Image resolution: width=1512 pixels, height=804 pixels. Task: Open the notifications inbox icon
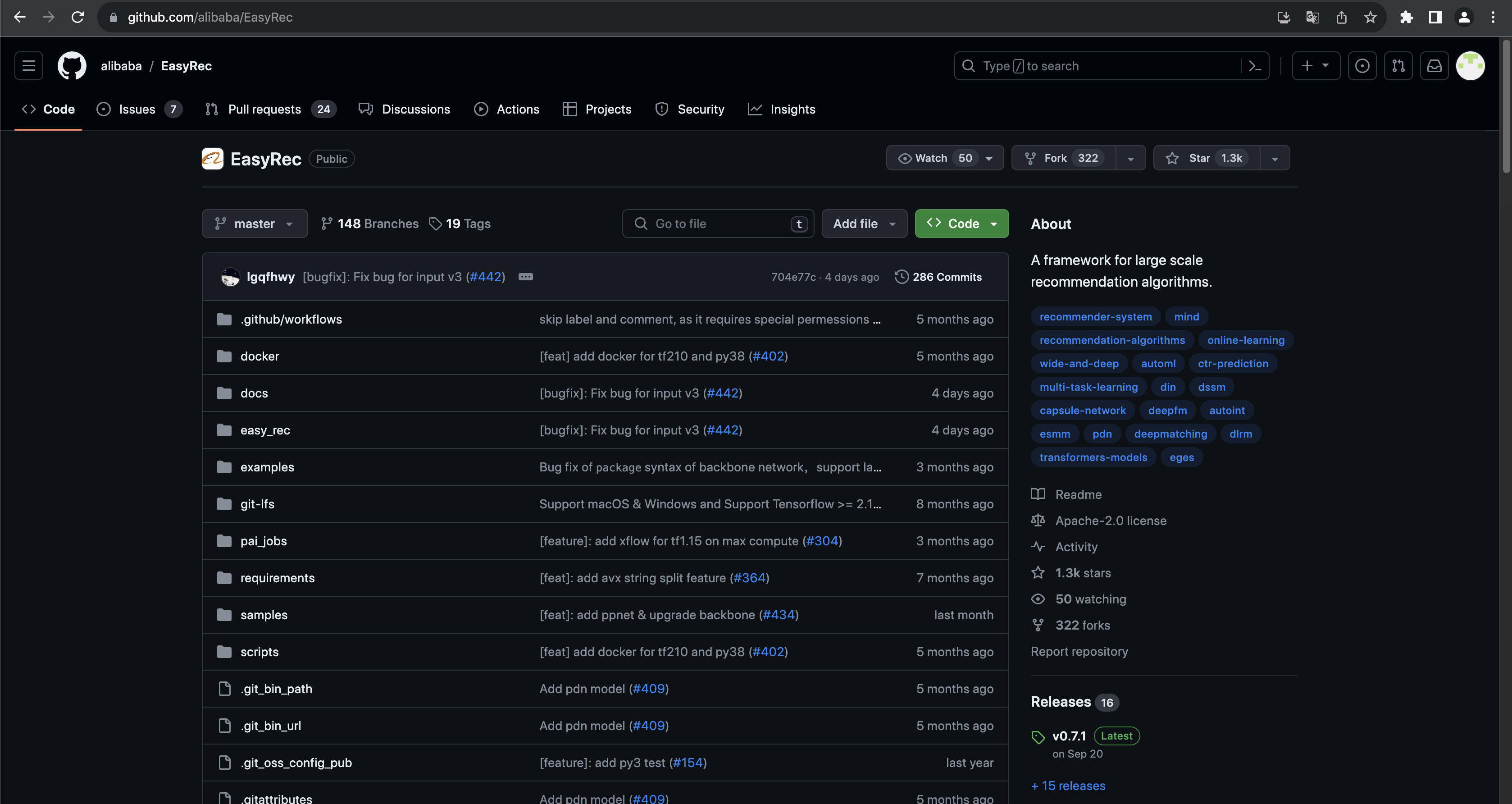coord(1434,66)
